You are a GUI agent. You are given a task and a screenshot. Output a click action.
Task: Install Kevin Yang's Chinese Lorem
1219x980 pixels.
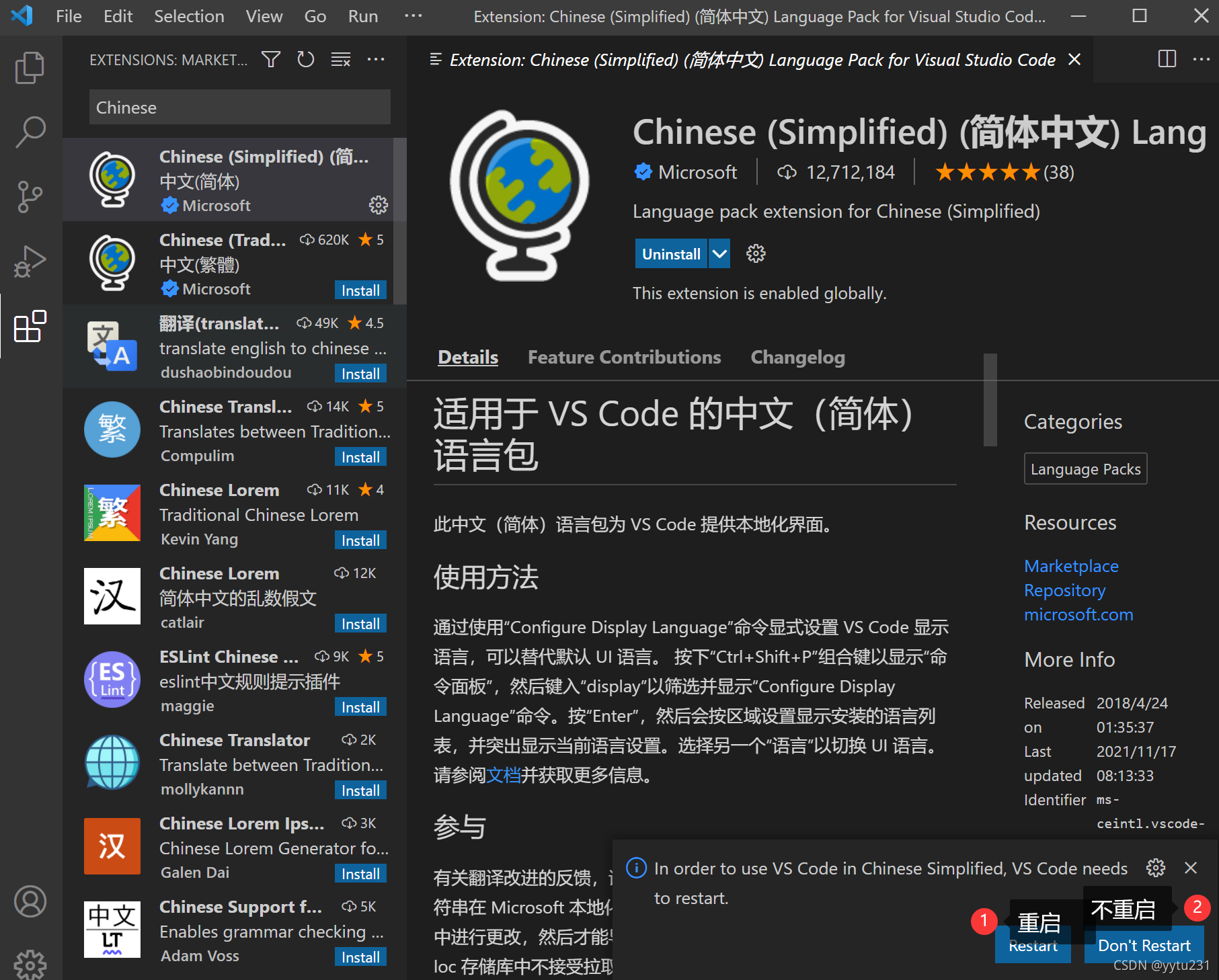click(360, 540)
